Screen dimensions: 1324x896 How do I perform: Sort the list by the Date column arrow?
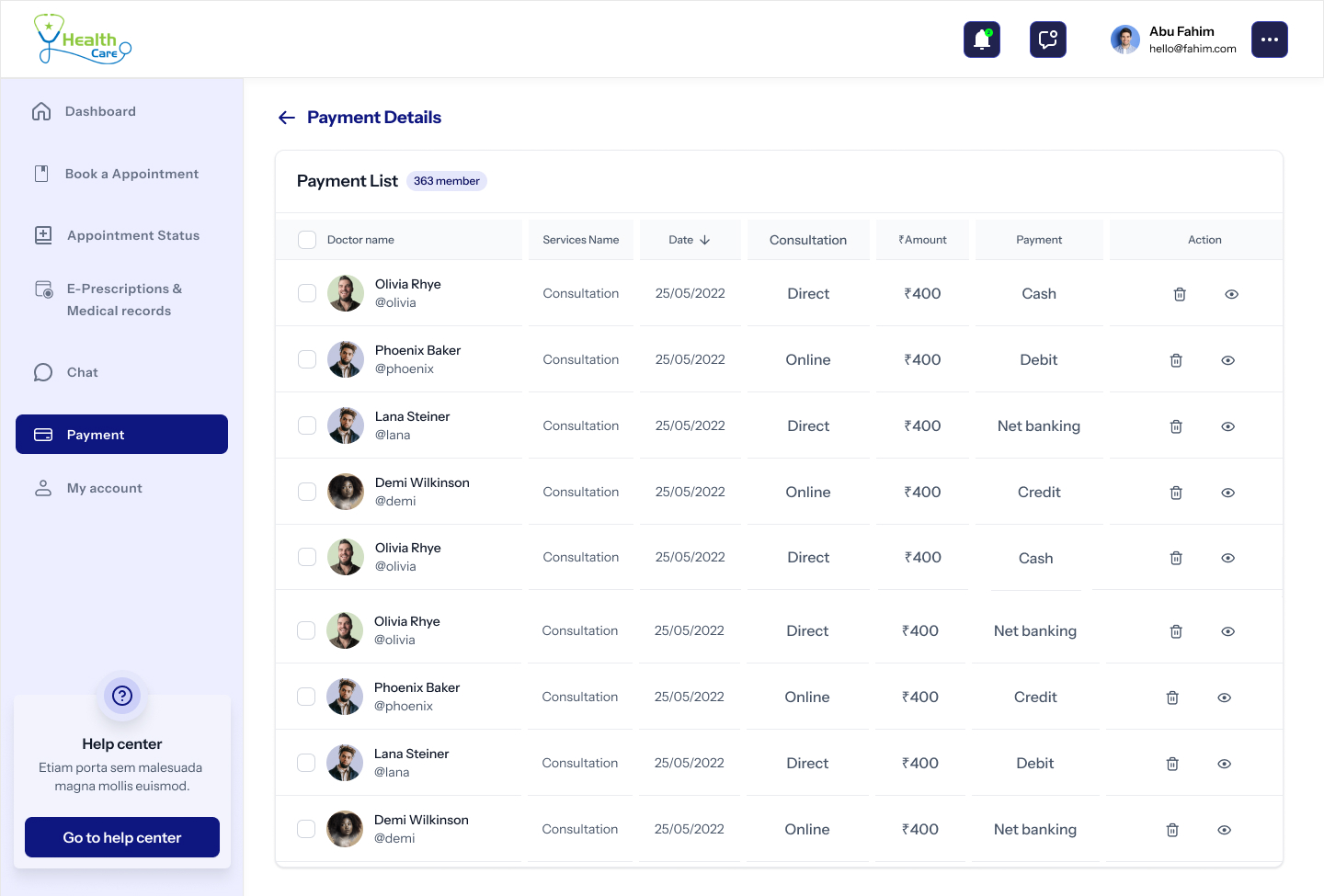pos(705,240)
